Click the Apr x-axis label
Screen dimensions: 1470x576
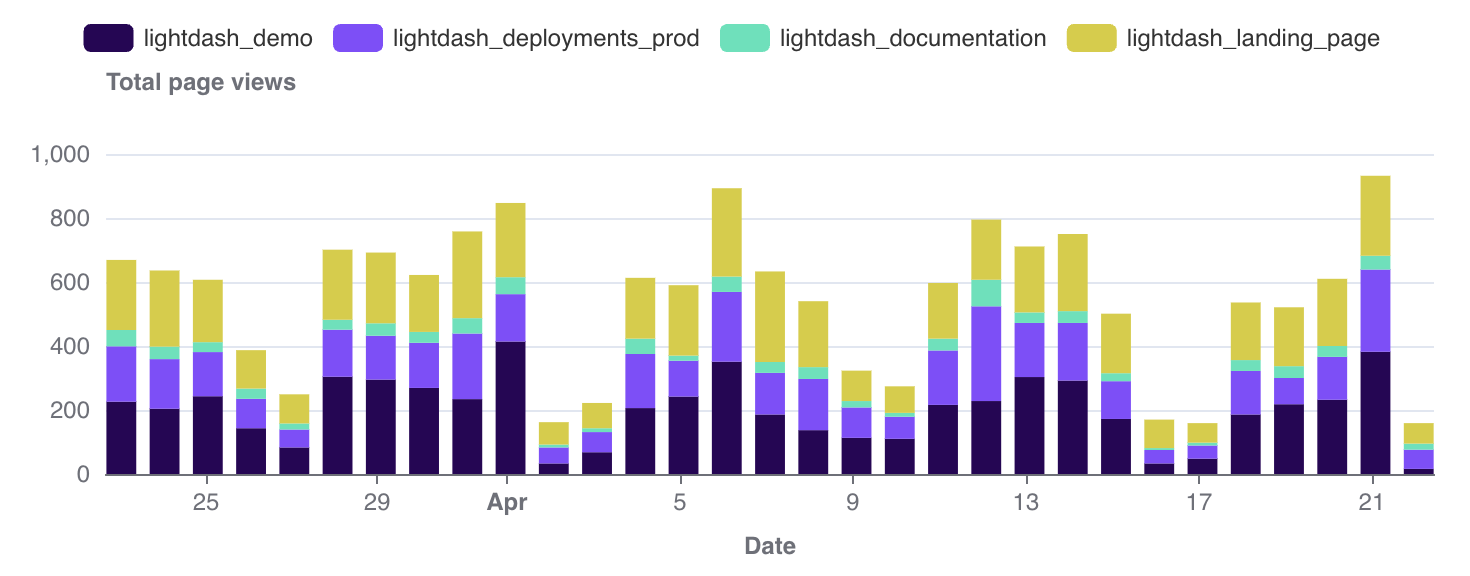pyautogui.click(x=507, y=503)
